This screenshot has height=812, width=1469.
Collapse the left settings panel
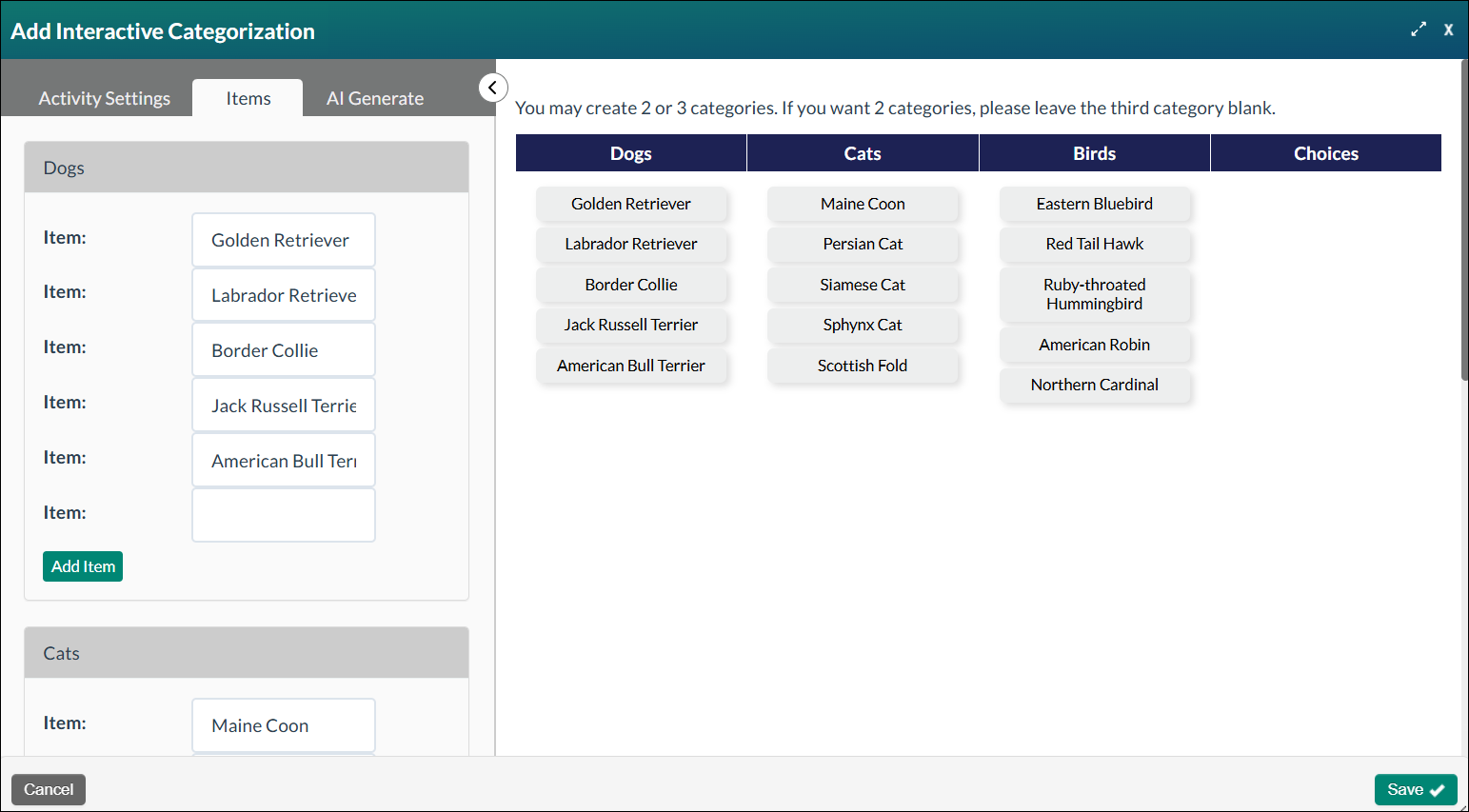[493, 87]
